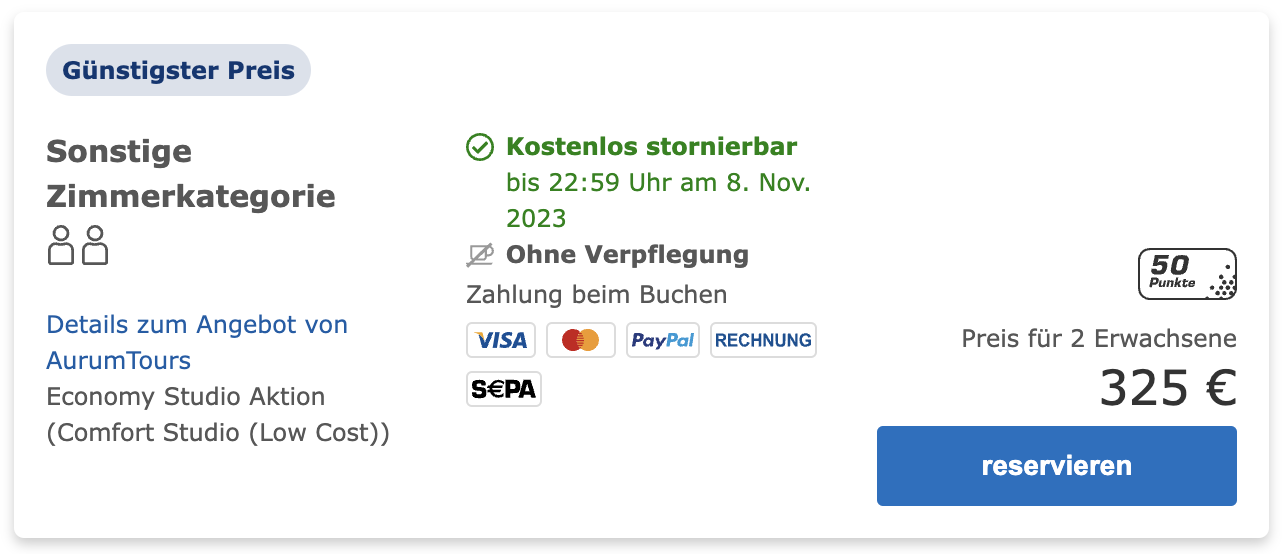Click the first person silhouette icon
This screenshot has height=554, width=1282.
pos(61,245)
